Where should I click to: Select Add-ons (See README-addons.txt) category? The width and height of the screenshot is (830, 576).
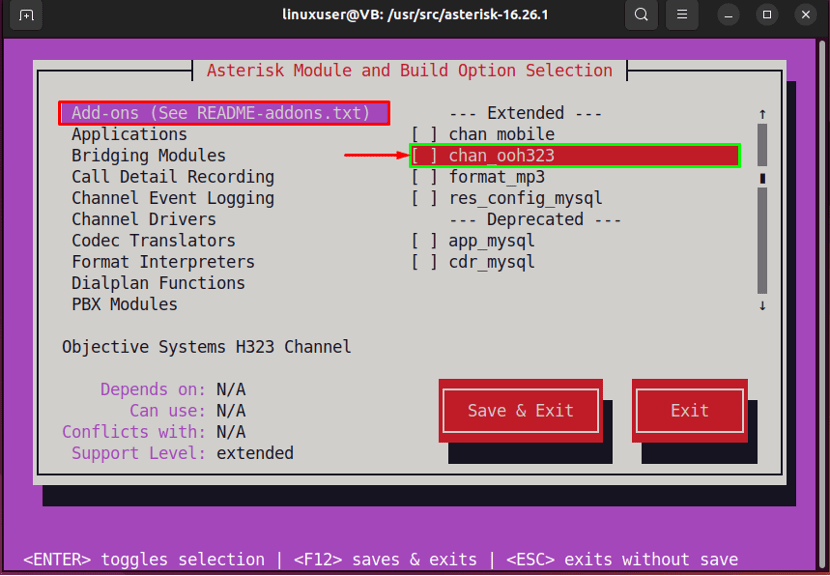coord(224,113)
